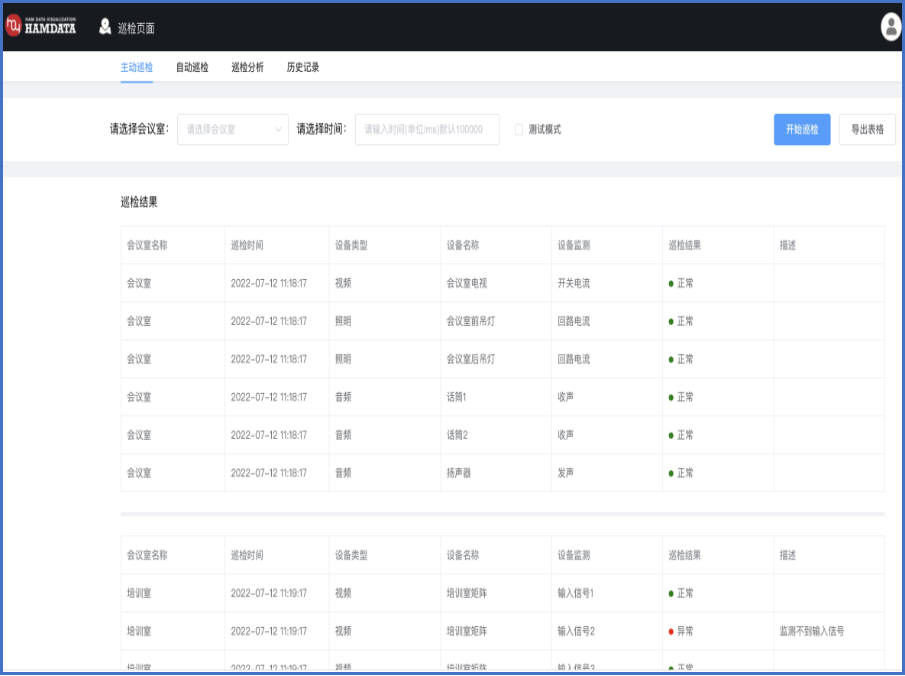Click the user icon beside 巡检页面

pyautogui.click(x=105, y=27)
